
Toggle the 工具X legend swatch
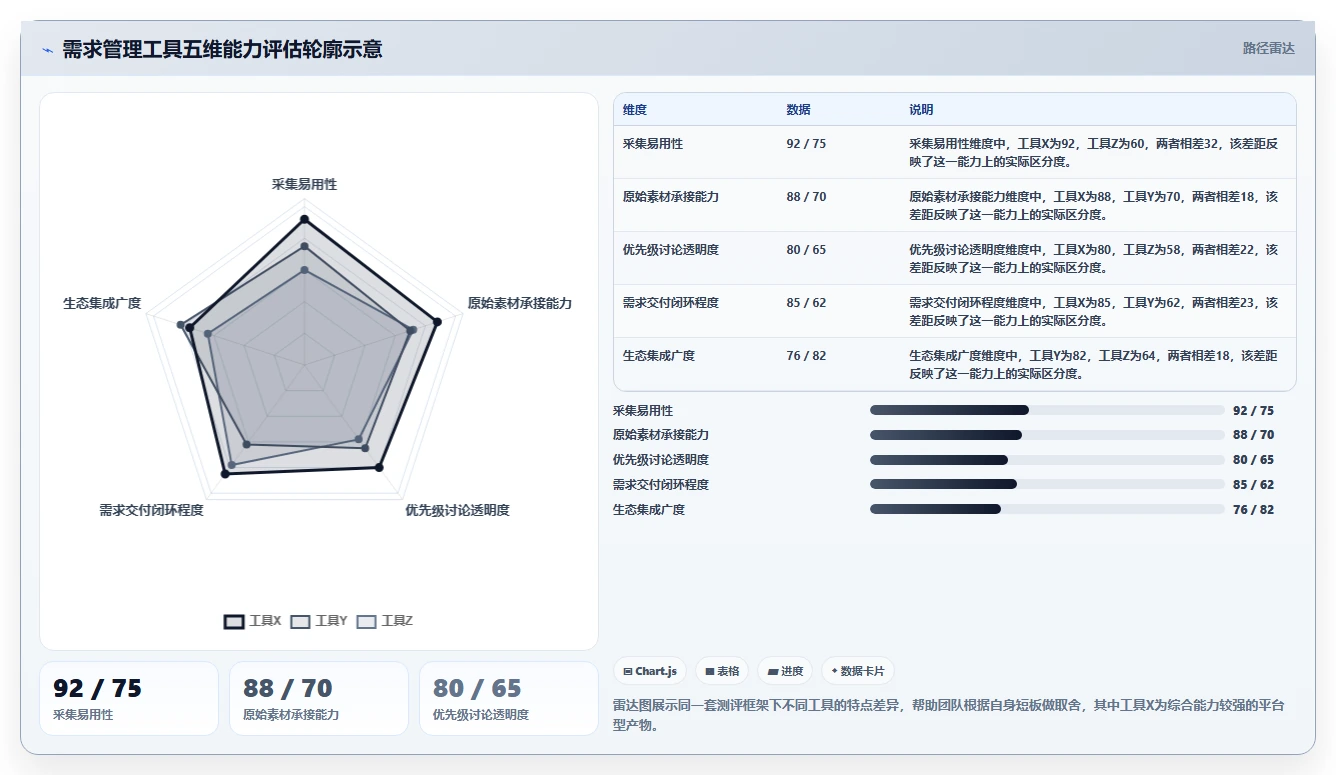(x=234, y=621)
